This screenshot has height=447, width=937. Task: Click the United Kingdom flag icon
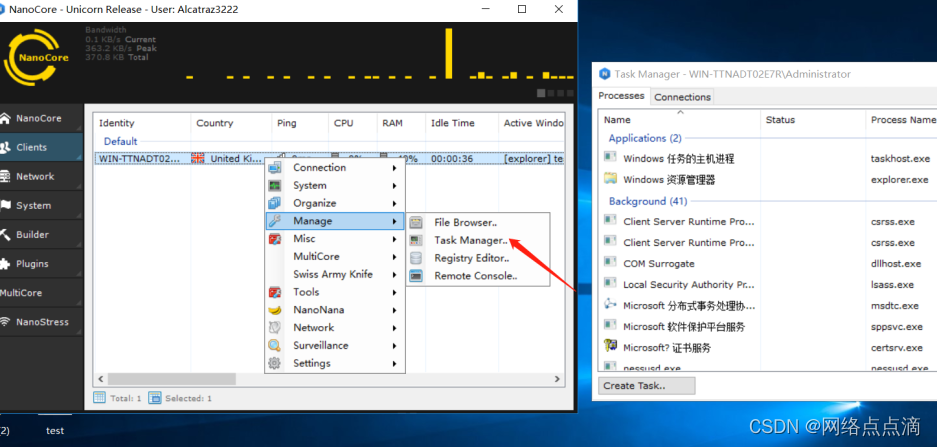point(198,158)
